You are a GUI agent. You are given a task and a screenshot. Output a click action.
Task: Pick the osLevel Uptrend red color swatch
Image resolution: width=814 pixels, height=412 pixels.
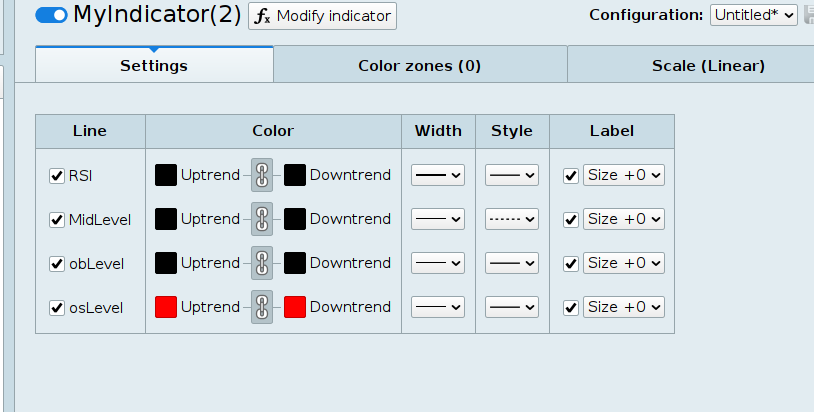[166, 307]
